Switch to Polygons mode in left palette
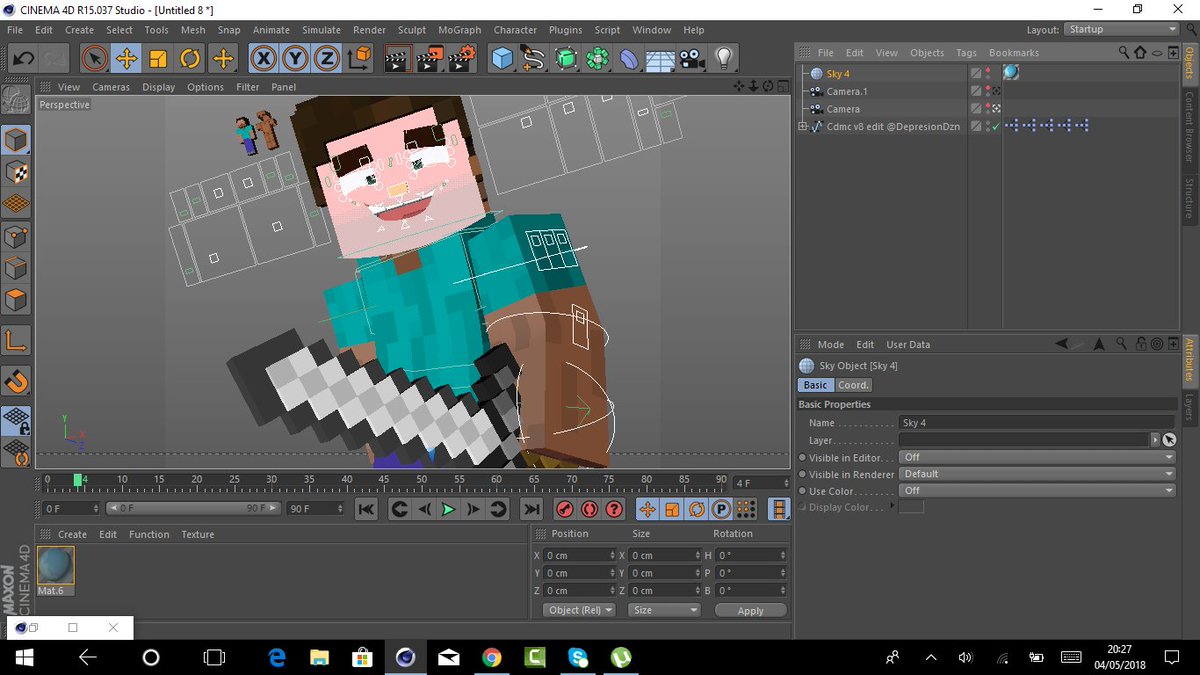Viewport: 1200px width, 675px height. tap(16, 300)
